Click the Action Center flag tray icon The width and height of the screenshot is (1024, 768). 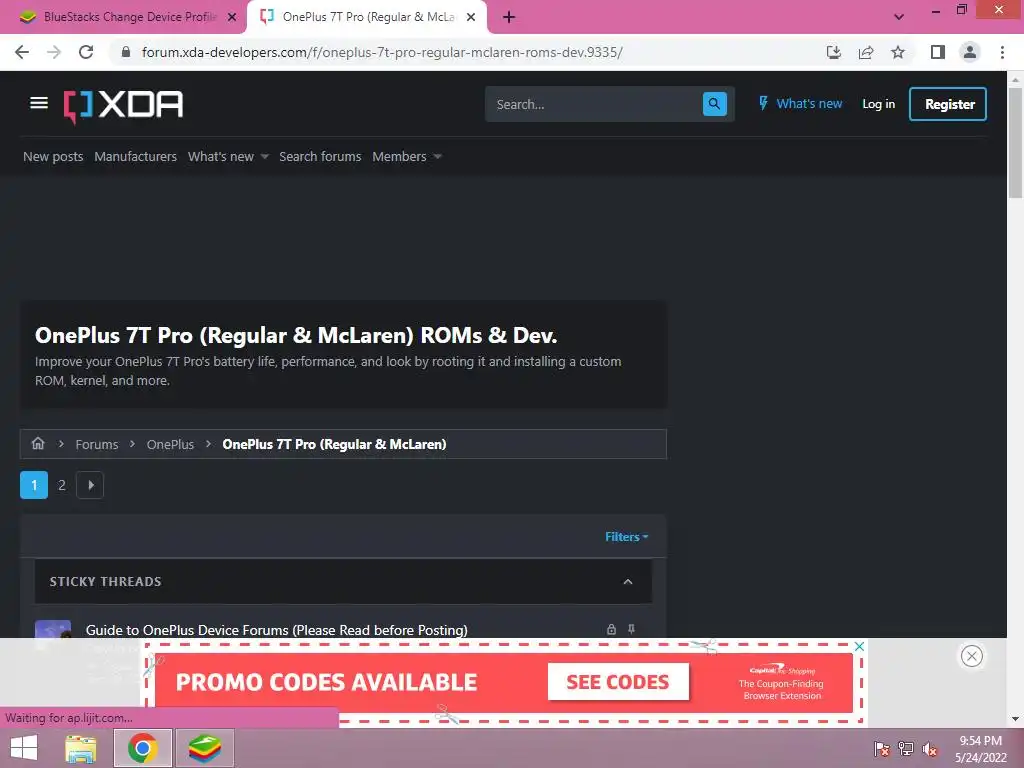point(882,749)
